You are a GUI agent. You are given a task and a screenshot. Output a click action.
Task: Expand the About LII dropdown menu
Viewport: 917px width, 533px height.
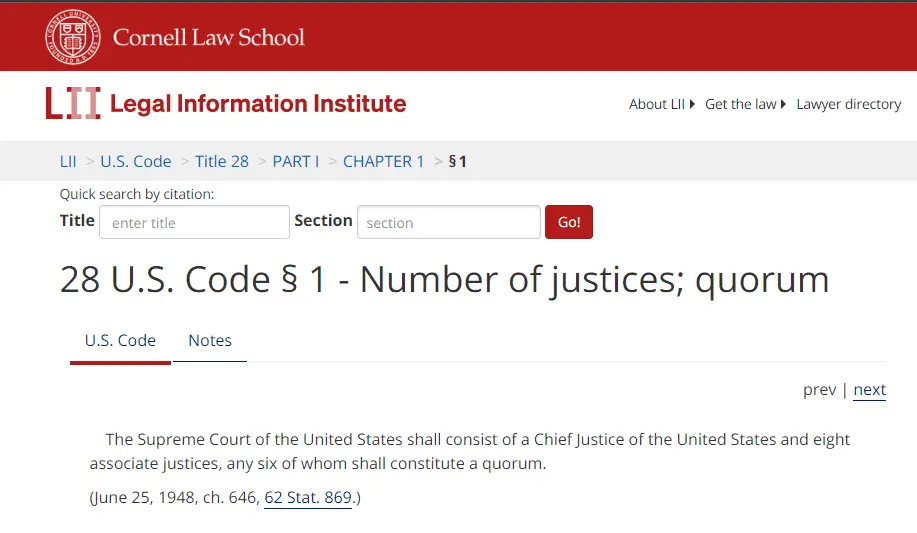(661, 104)
